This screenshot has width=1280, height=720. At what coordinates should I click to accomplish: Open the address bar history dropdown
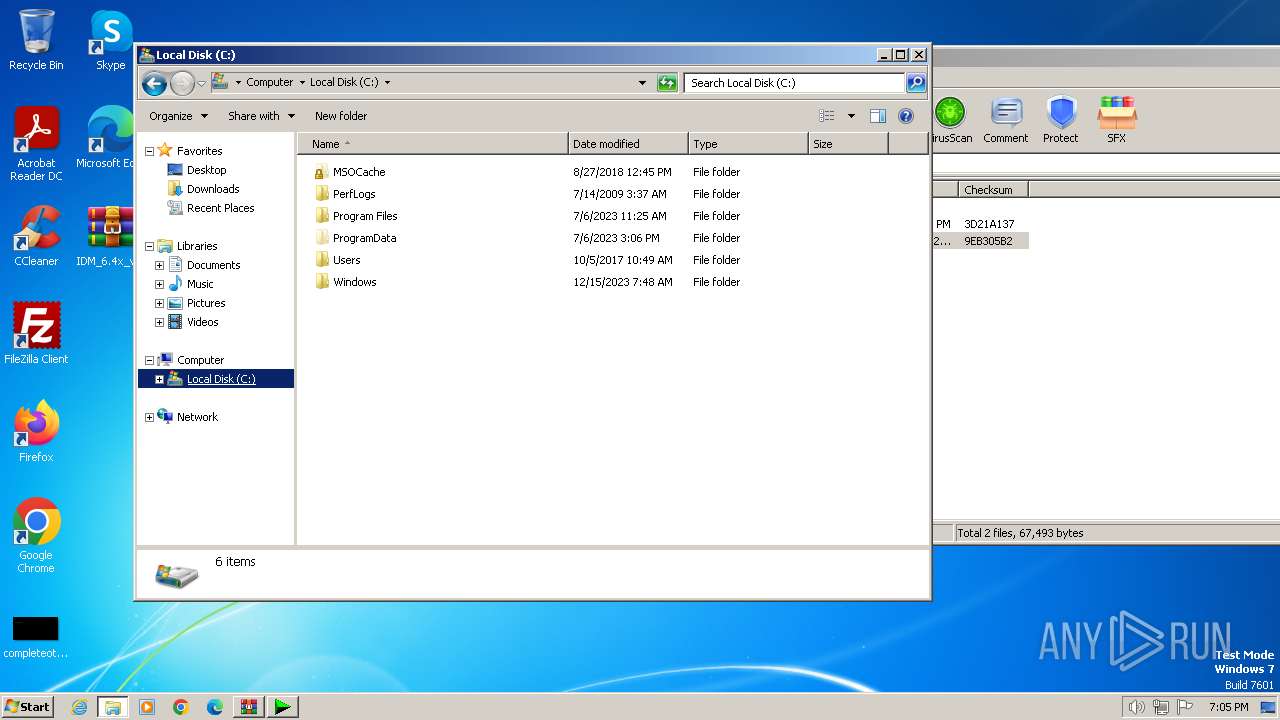pyautogui.click(x=642, y=83)
